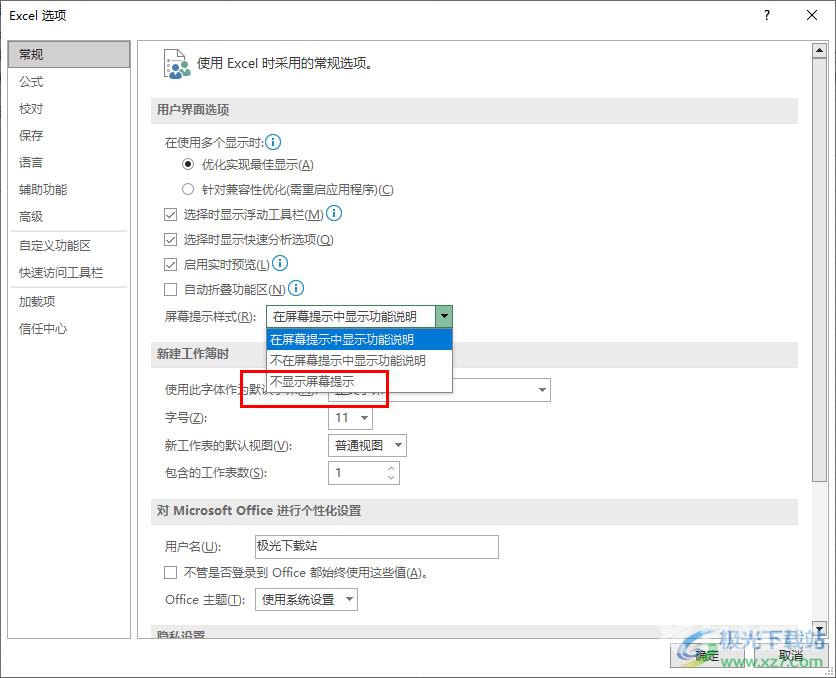Open the 信任中心 category
This screenshot has height=678, width=836.
click(69, 329)
